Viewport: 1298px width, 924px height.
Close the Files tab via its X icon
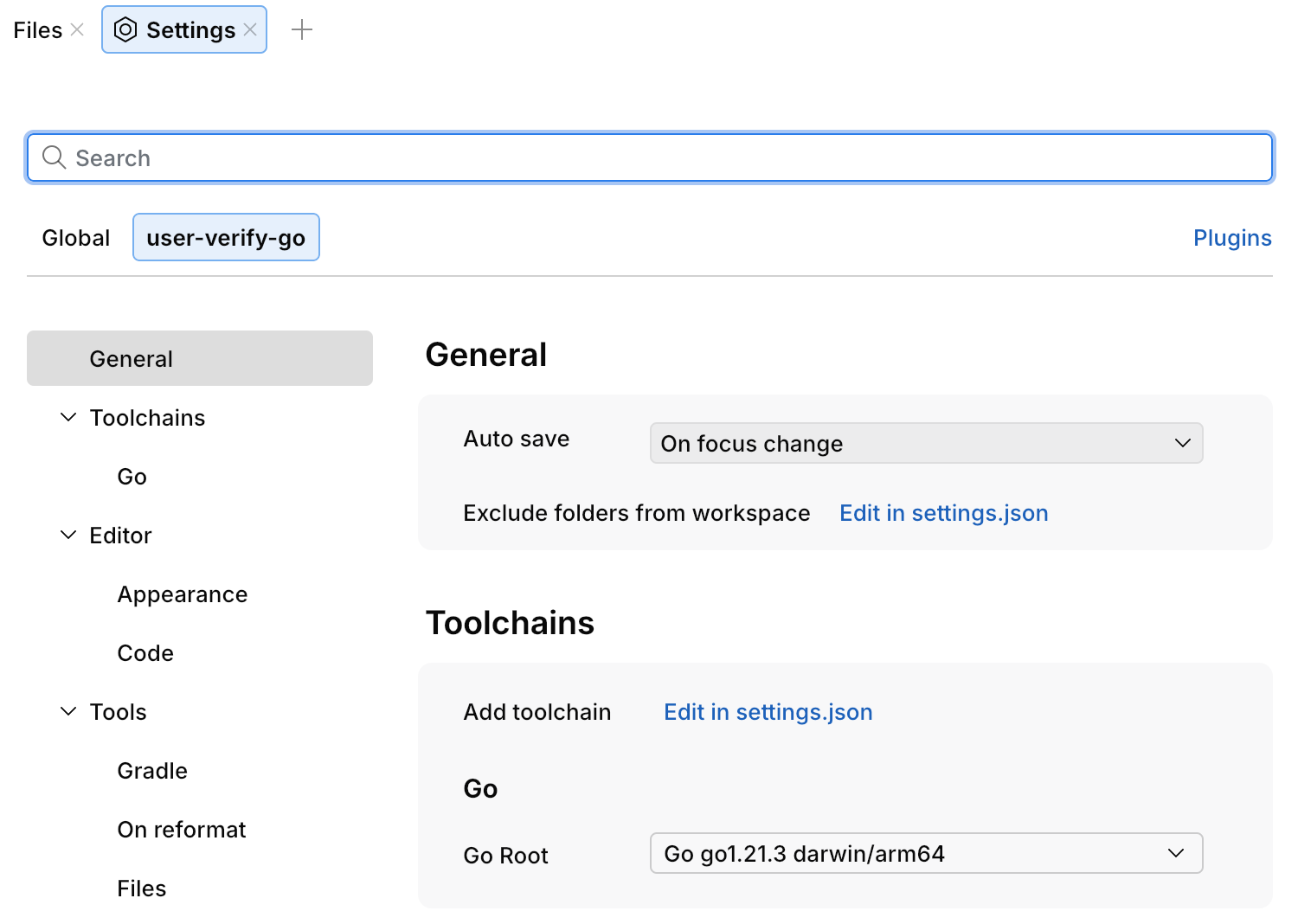[77, 29]
